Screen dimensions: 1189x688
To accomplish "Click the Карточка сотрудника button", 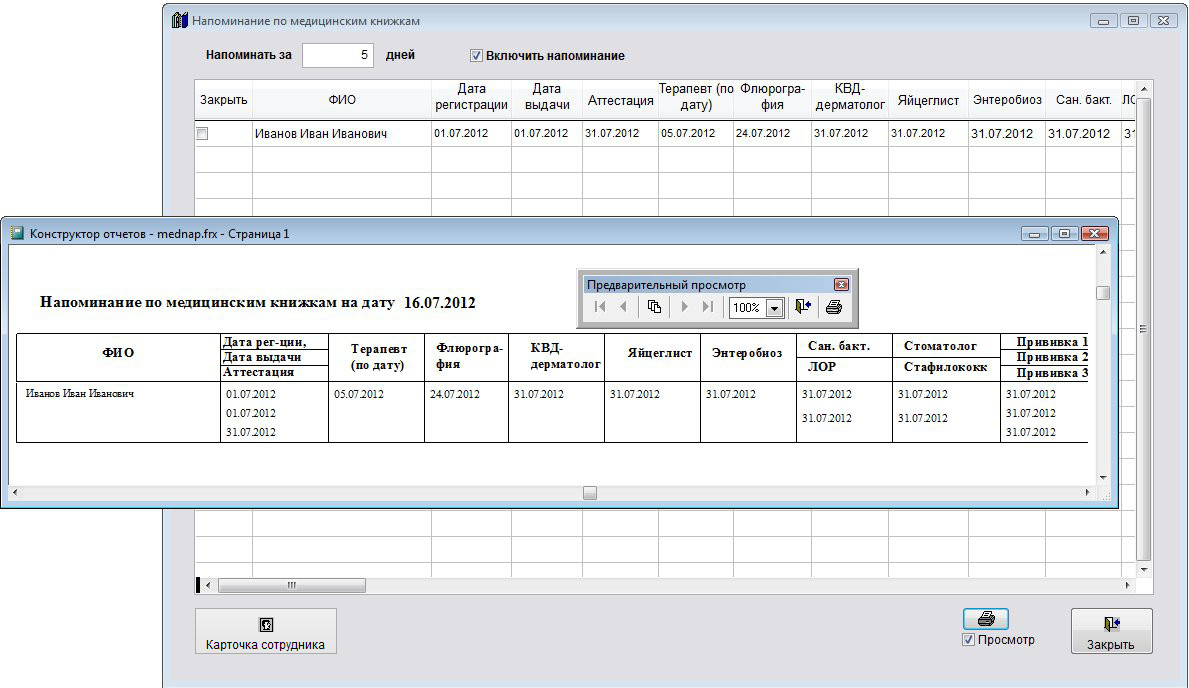I will coord(266,631).
